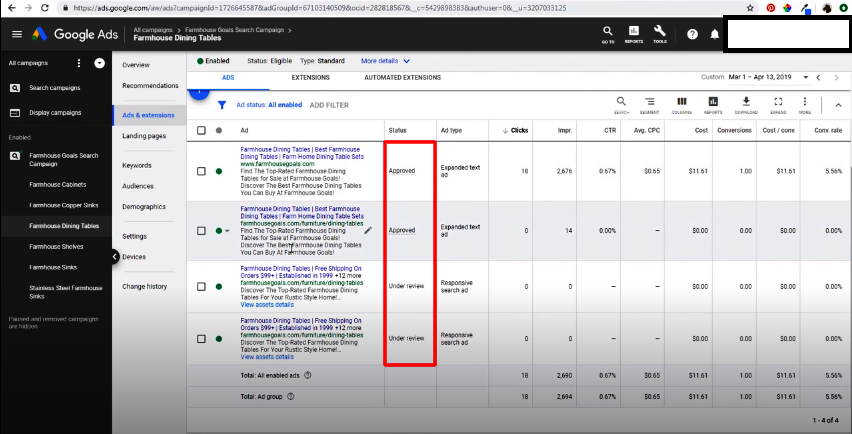Bookmark this page with star icon
Image resolution: width=852 pixels, height=434 pixels.
click(750, 8)
